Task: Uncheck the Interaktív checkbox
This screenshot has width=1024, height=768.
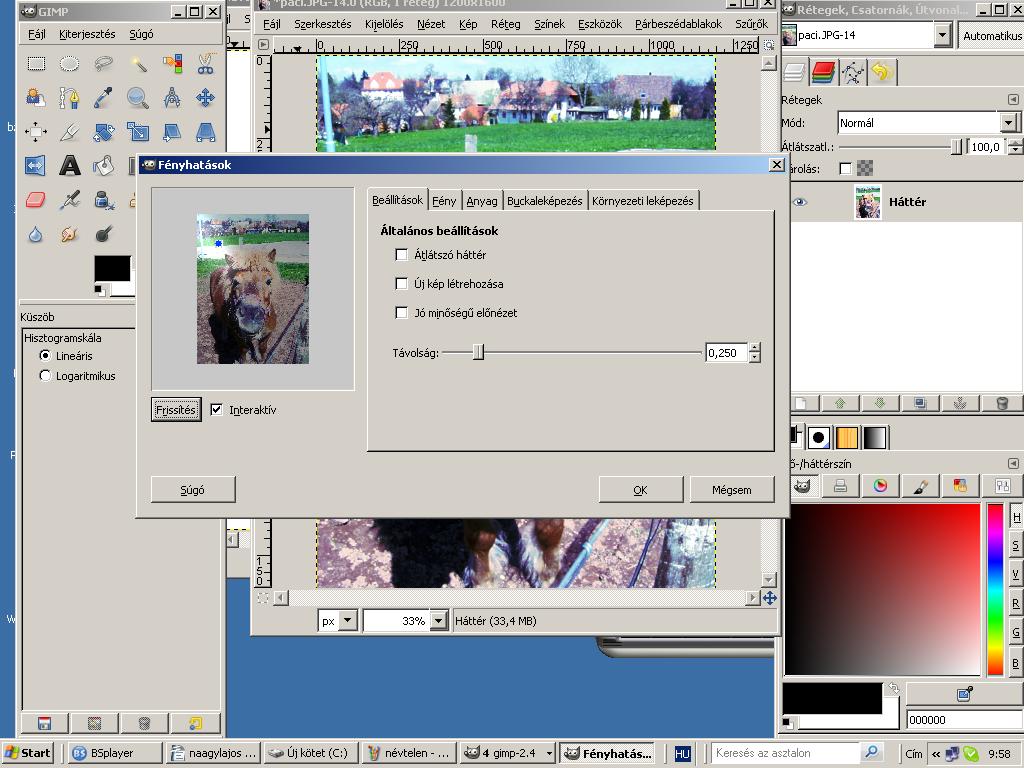Action: tap(216, 409)
